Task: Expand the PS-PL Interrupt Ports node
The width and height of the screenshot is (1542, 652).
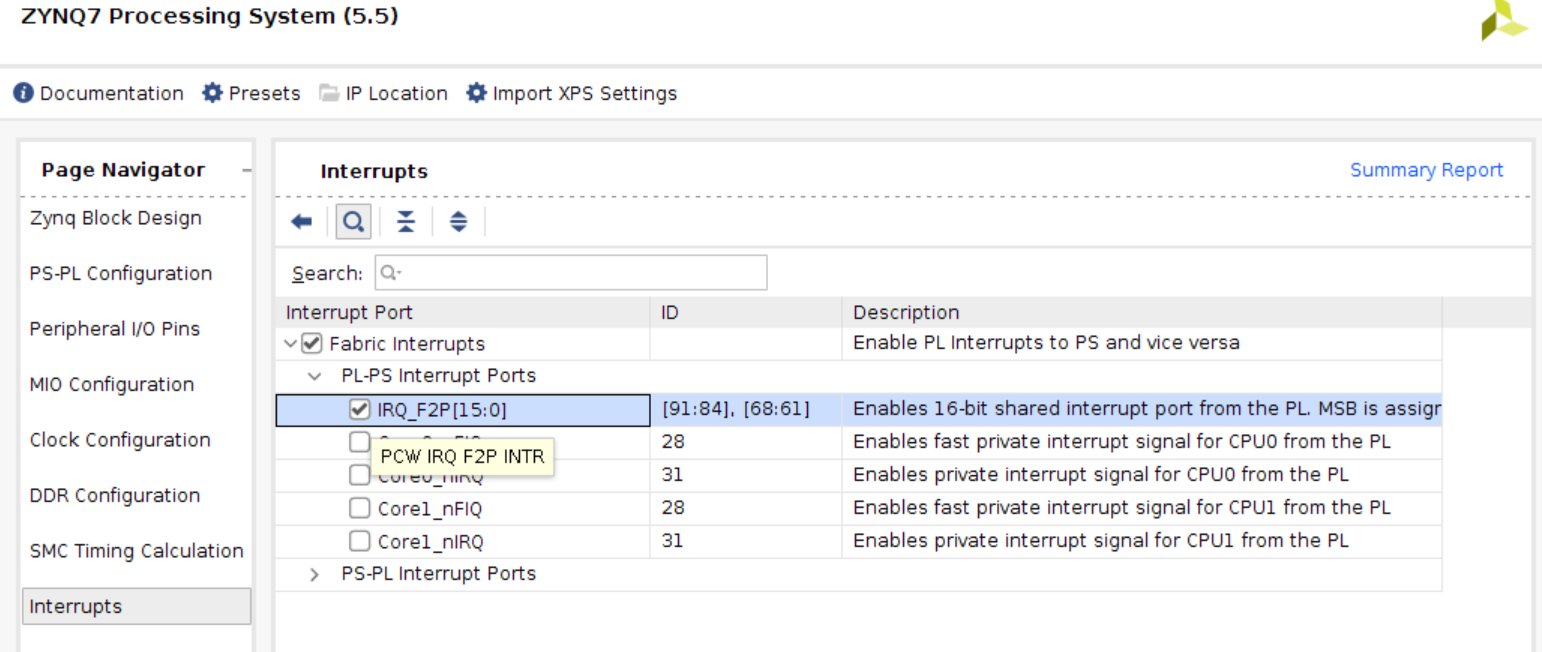Action: [314, 574]
